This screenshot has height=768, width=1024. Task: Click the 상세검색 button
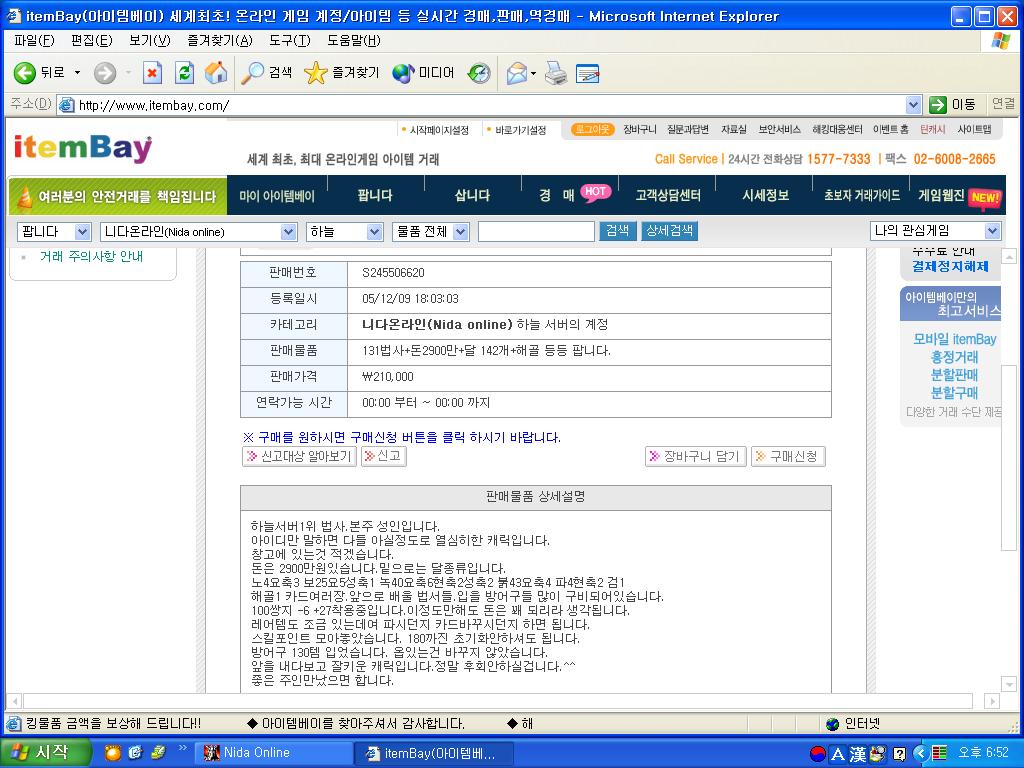[x=669, y=231]
